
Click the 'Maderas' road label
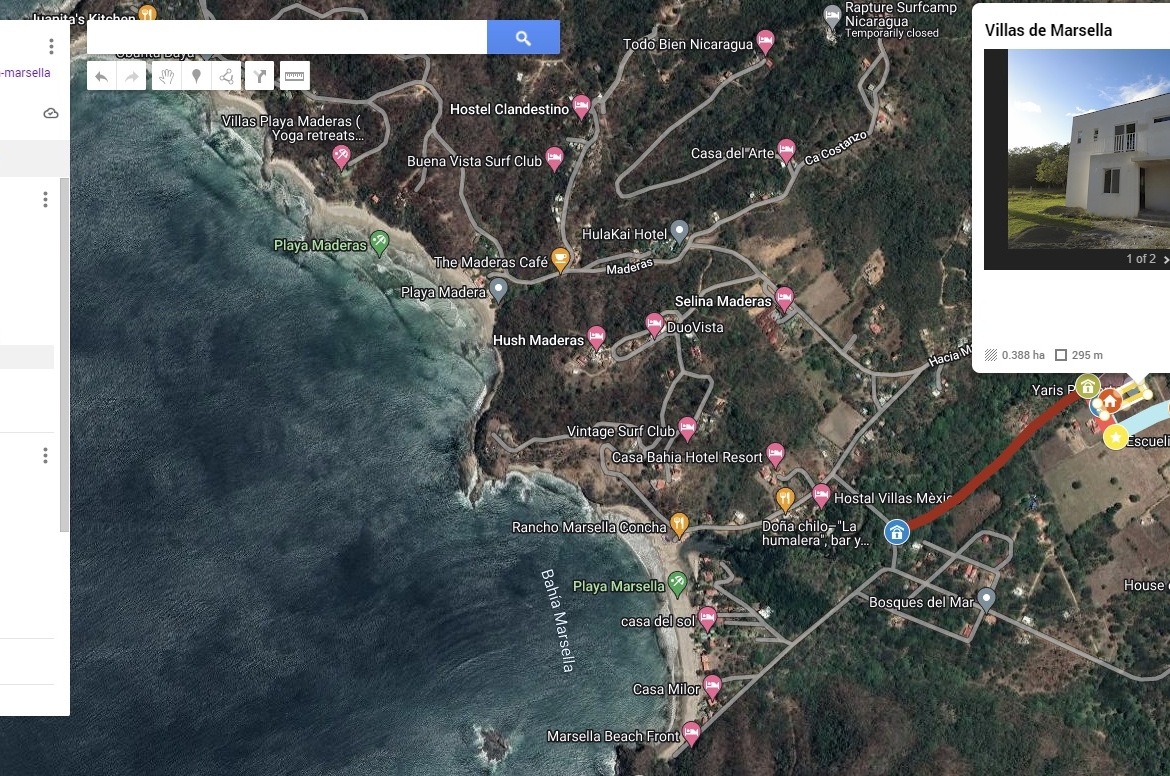coord(629,266)
